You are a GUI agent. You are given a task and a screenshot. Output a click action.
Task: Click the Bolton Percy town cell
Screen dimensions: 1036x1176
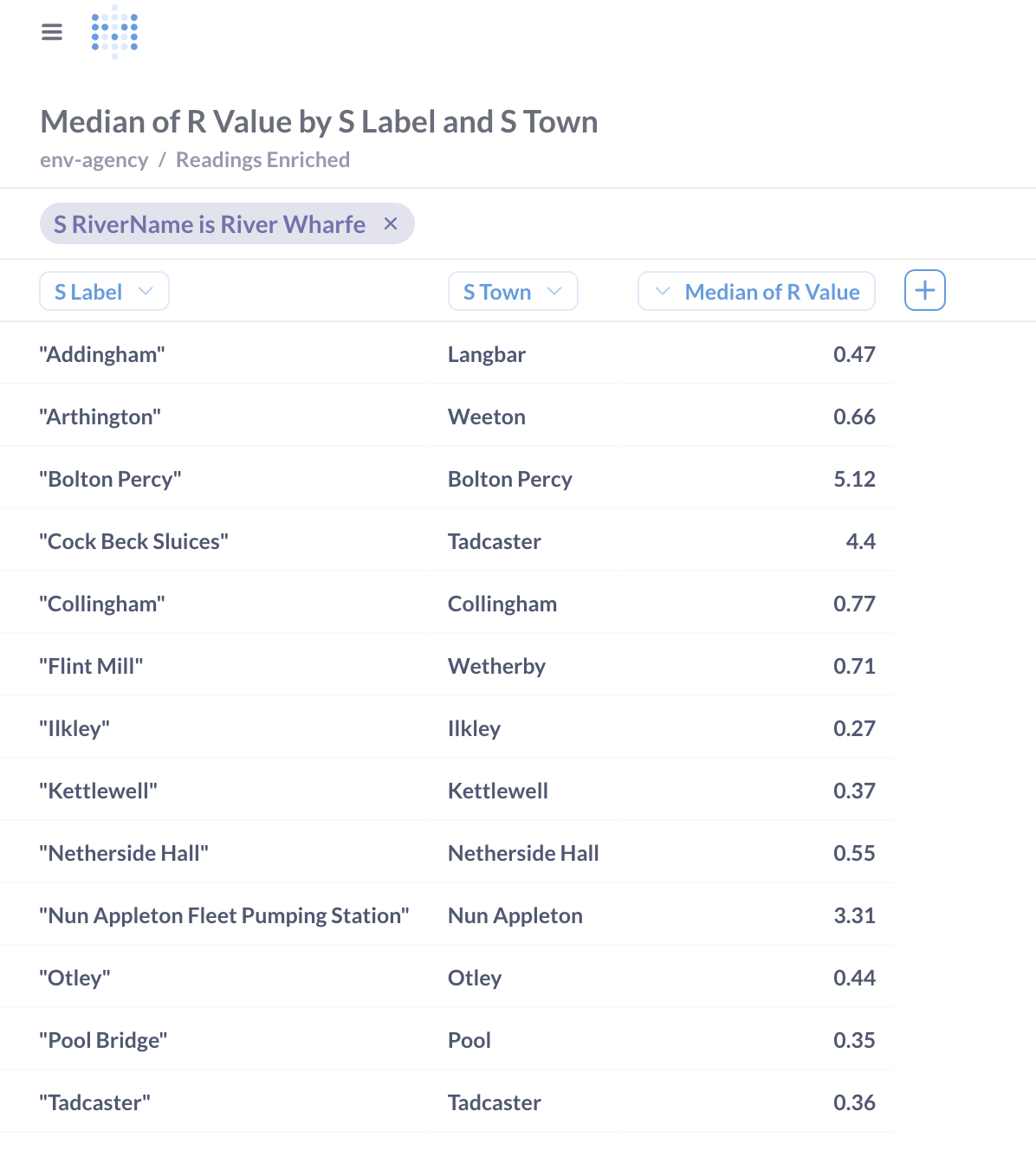click(x=510, y=478)
